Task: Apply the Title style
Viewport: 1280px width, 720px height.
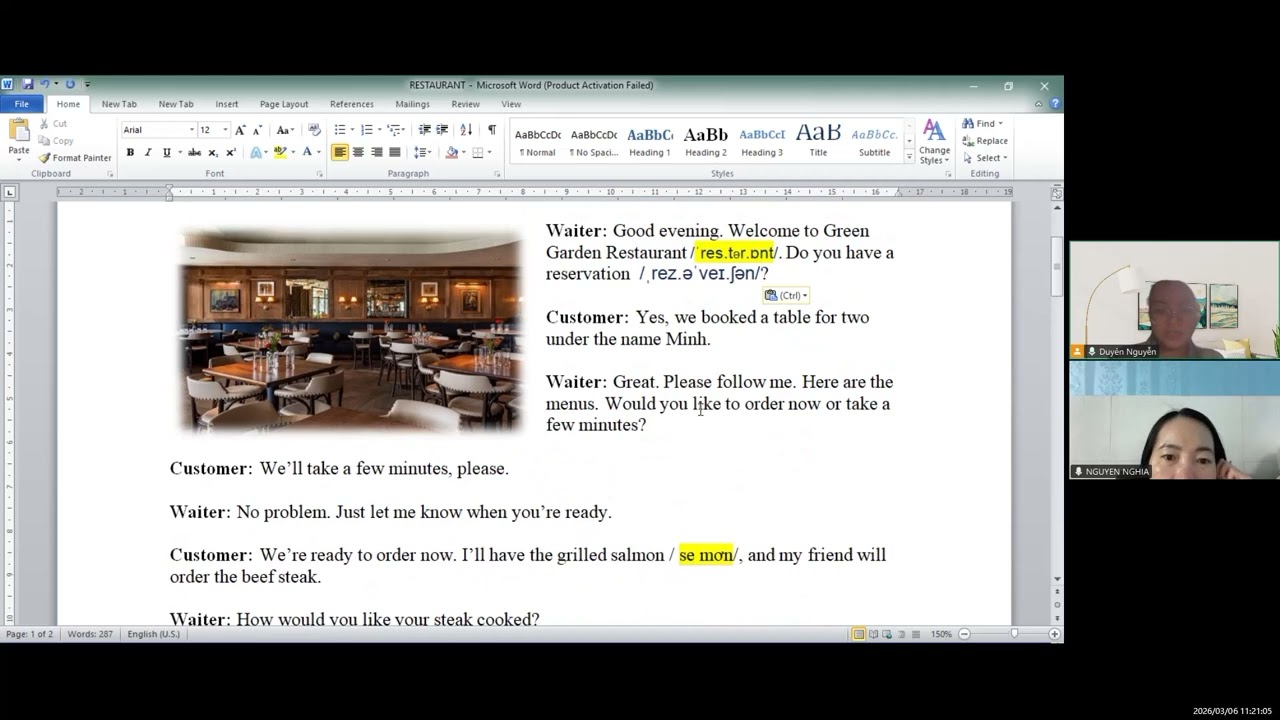Action: pyautogui.click(x=818, y=141)
